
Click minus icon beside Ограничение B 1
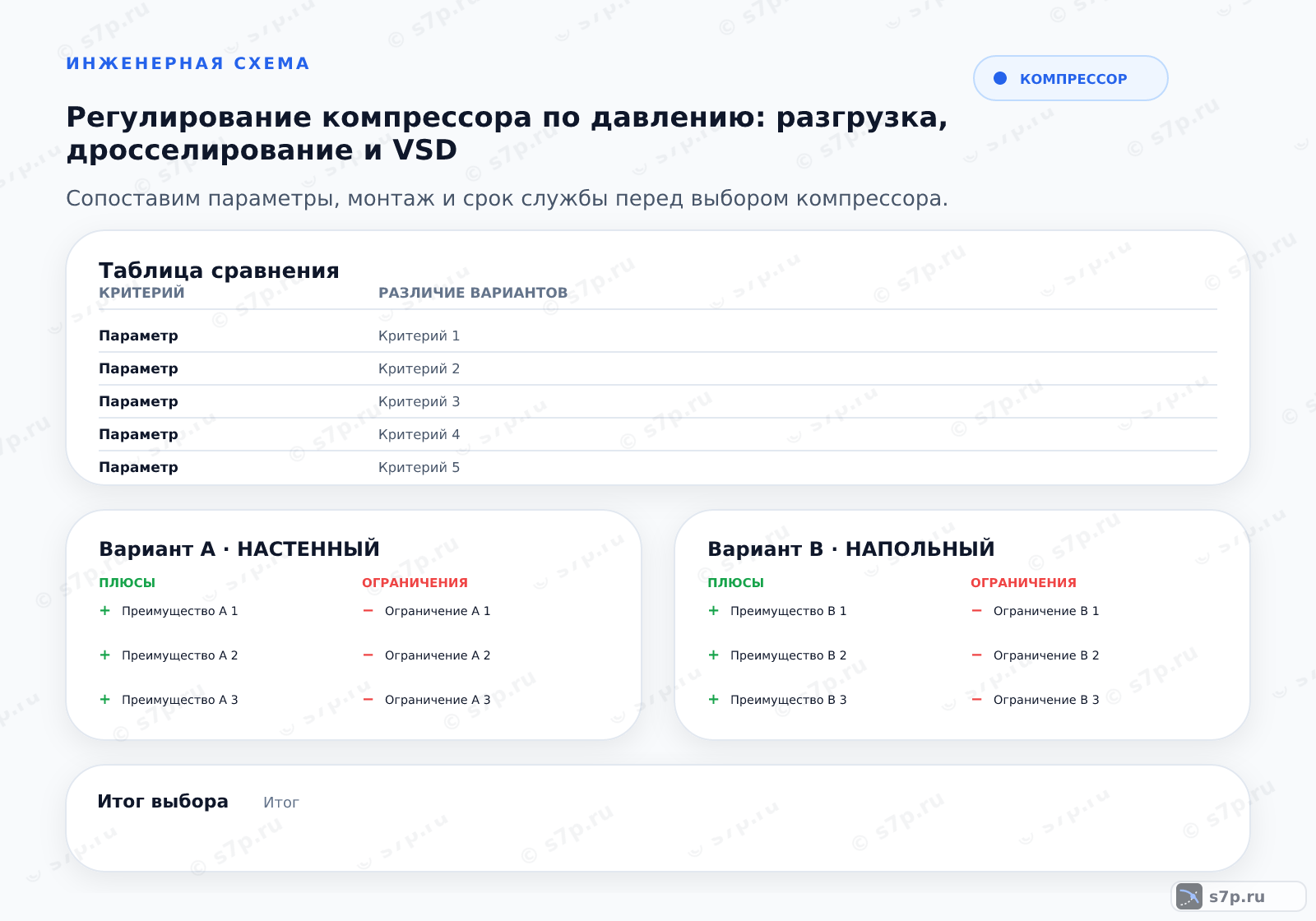976,610
